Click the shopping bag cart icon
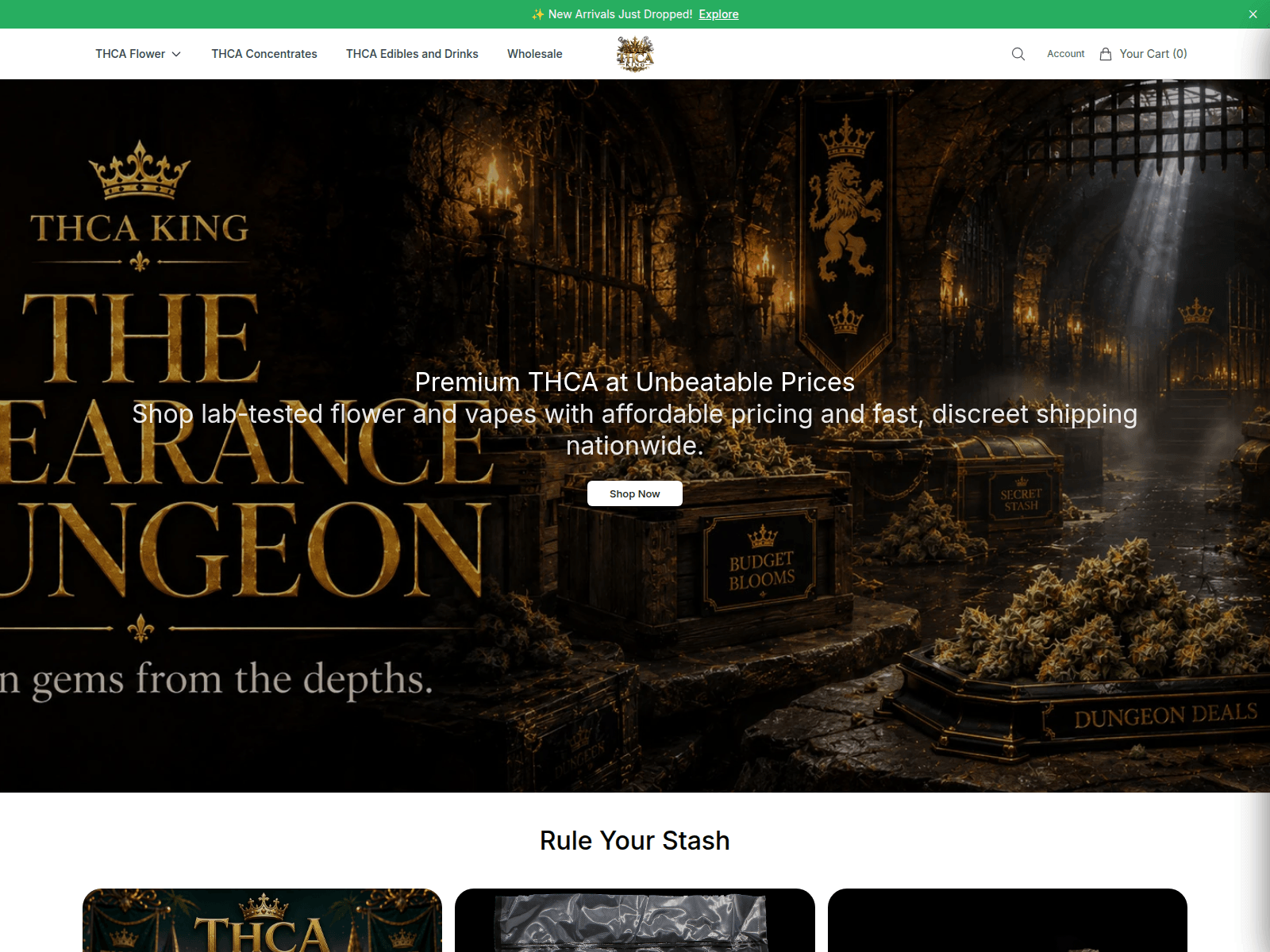1270x952 pixels. point(1106,54)
